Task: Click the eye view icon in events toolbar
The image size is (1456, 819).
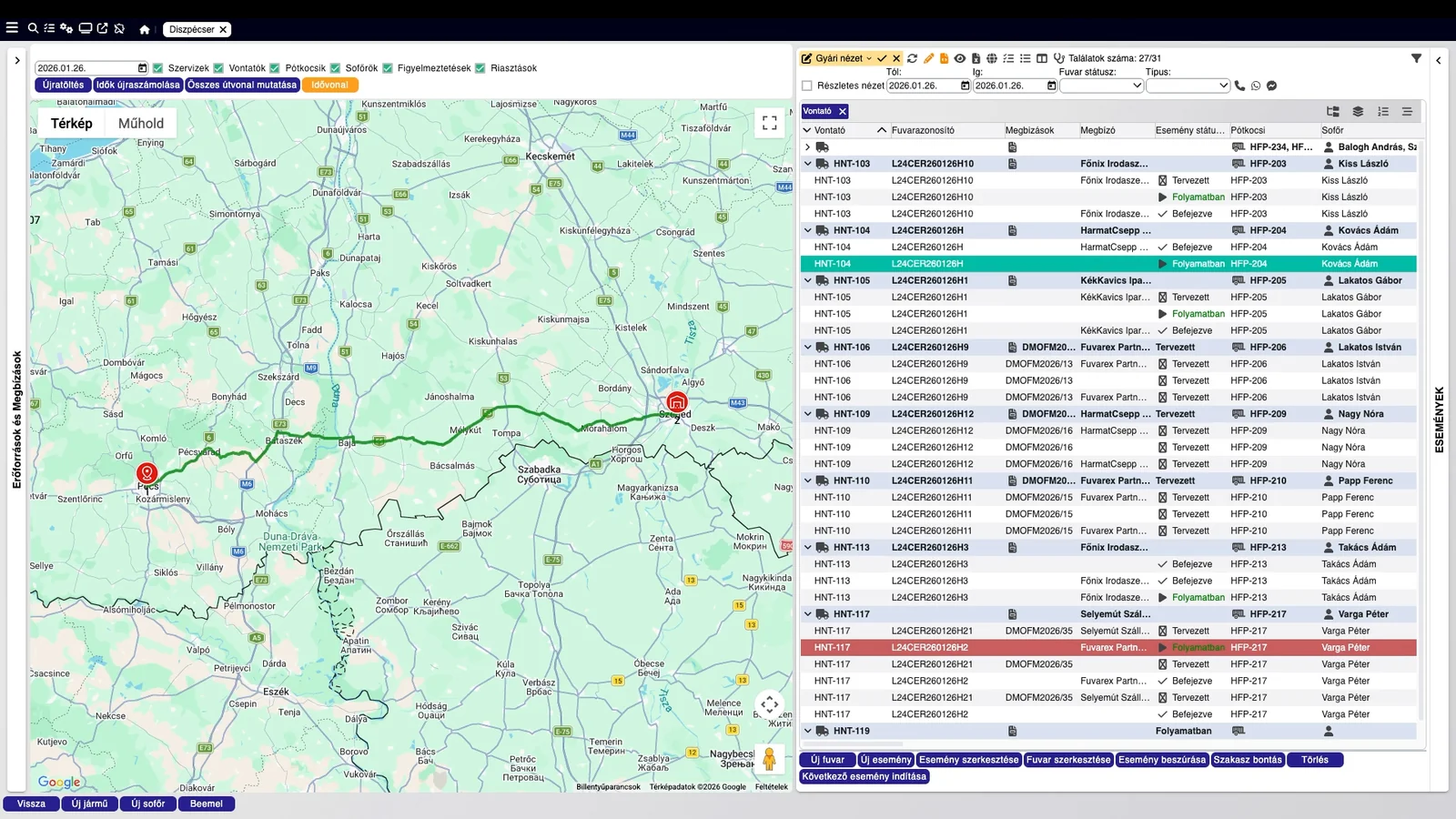Action: click(959, 58)
